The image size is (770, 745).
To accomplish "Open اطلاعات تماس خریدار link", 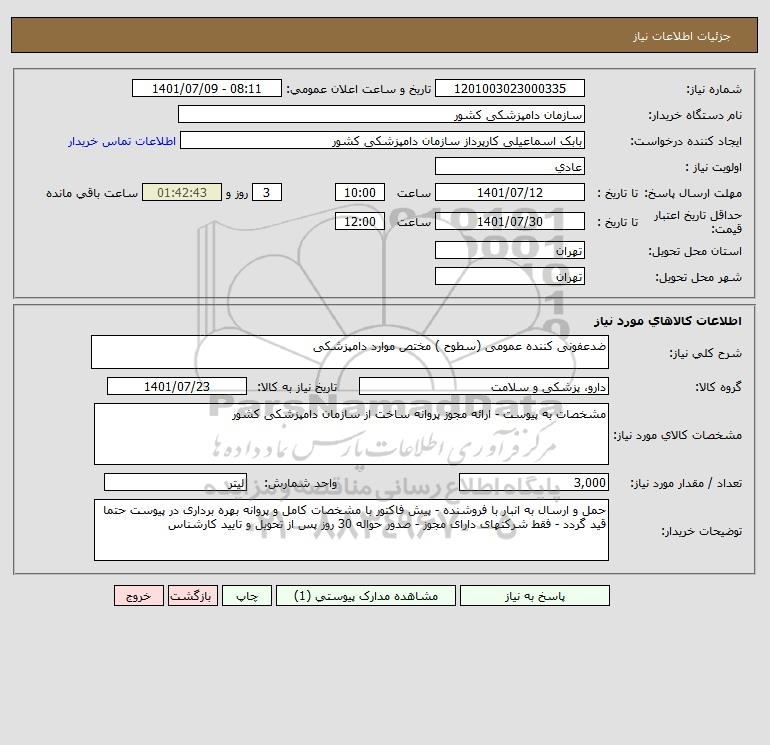I will click(122, 141).
